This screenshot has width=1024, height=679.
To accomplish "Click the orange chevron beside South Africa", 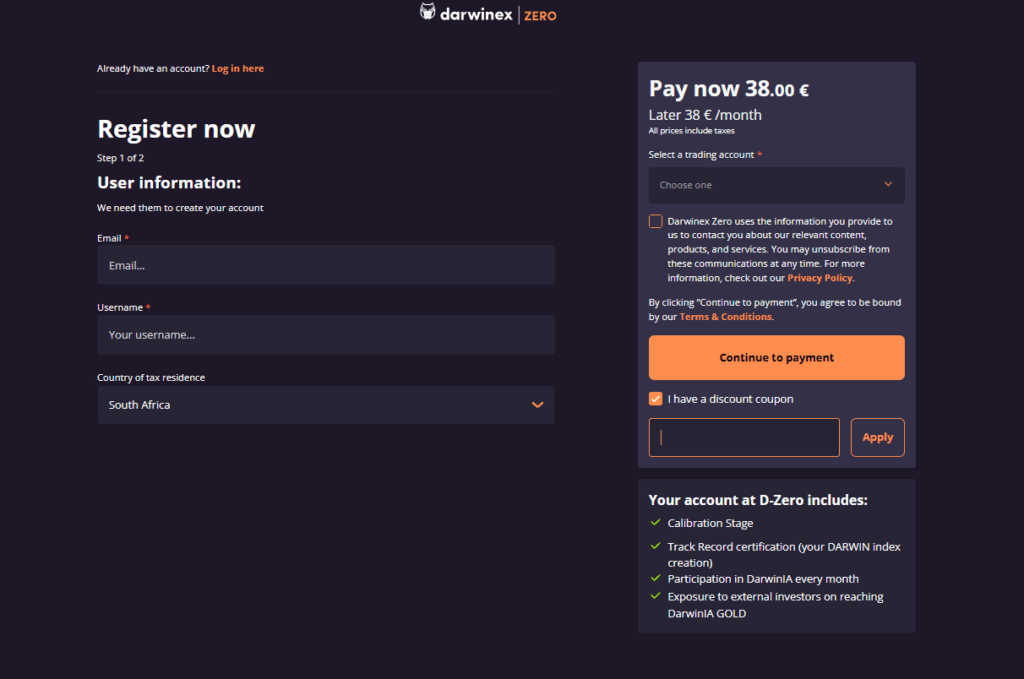I will (x=538, y=405).
